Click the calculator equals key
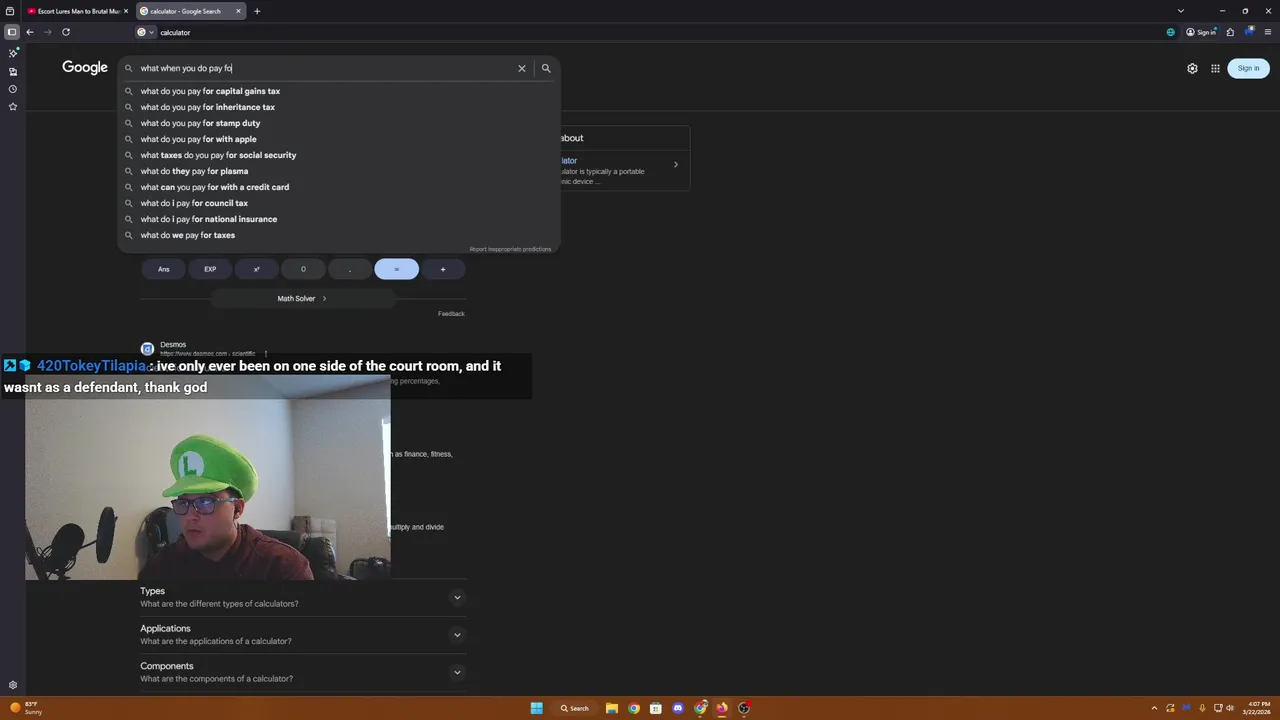This screenshot has height=720, width=1280. point(396,269)
